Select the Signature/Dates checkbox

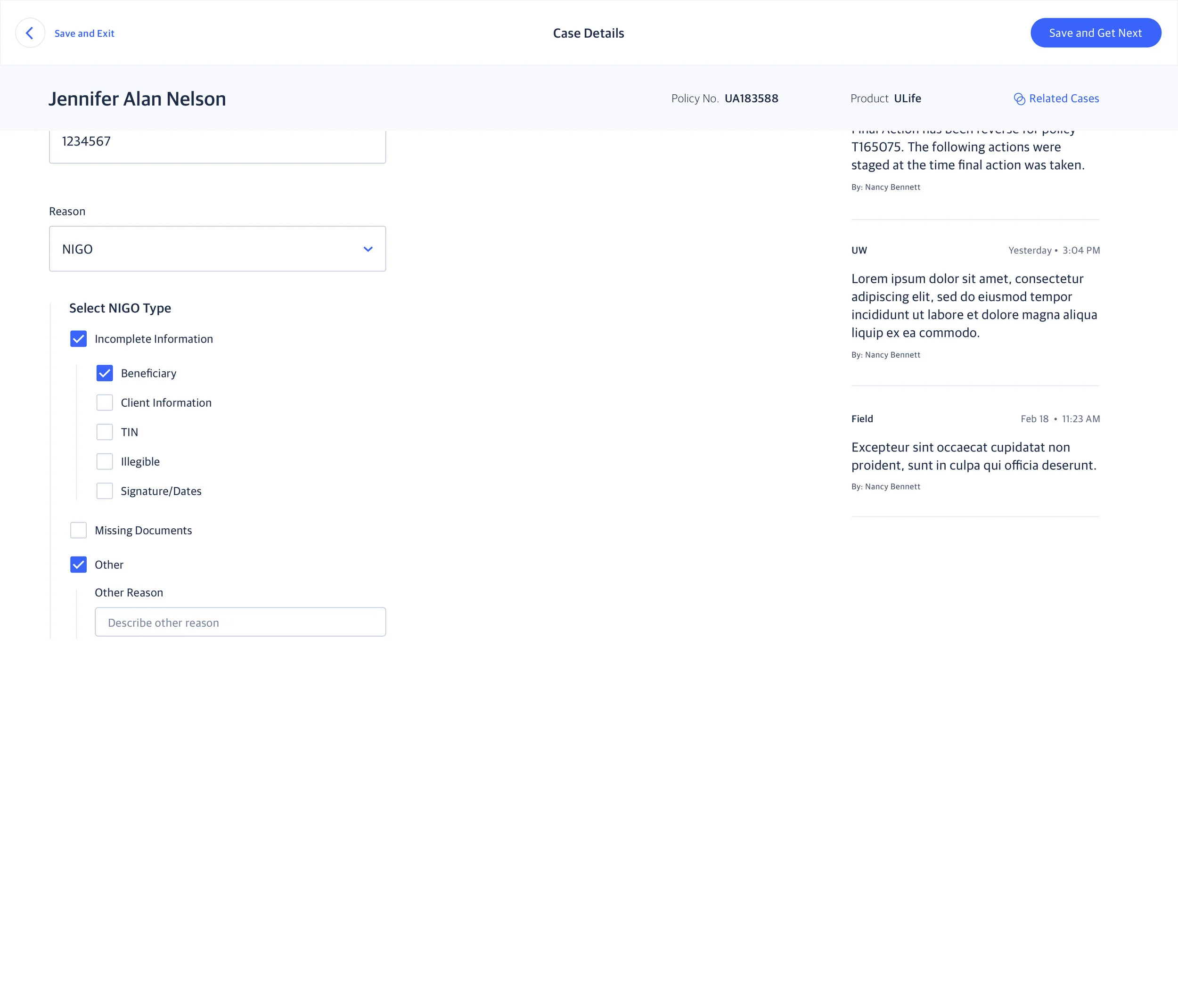click(x=105, y=491)
